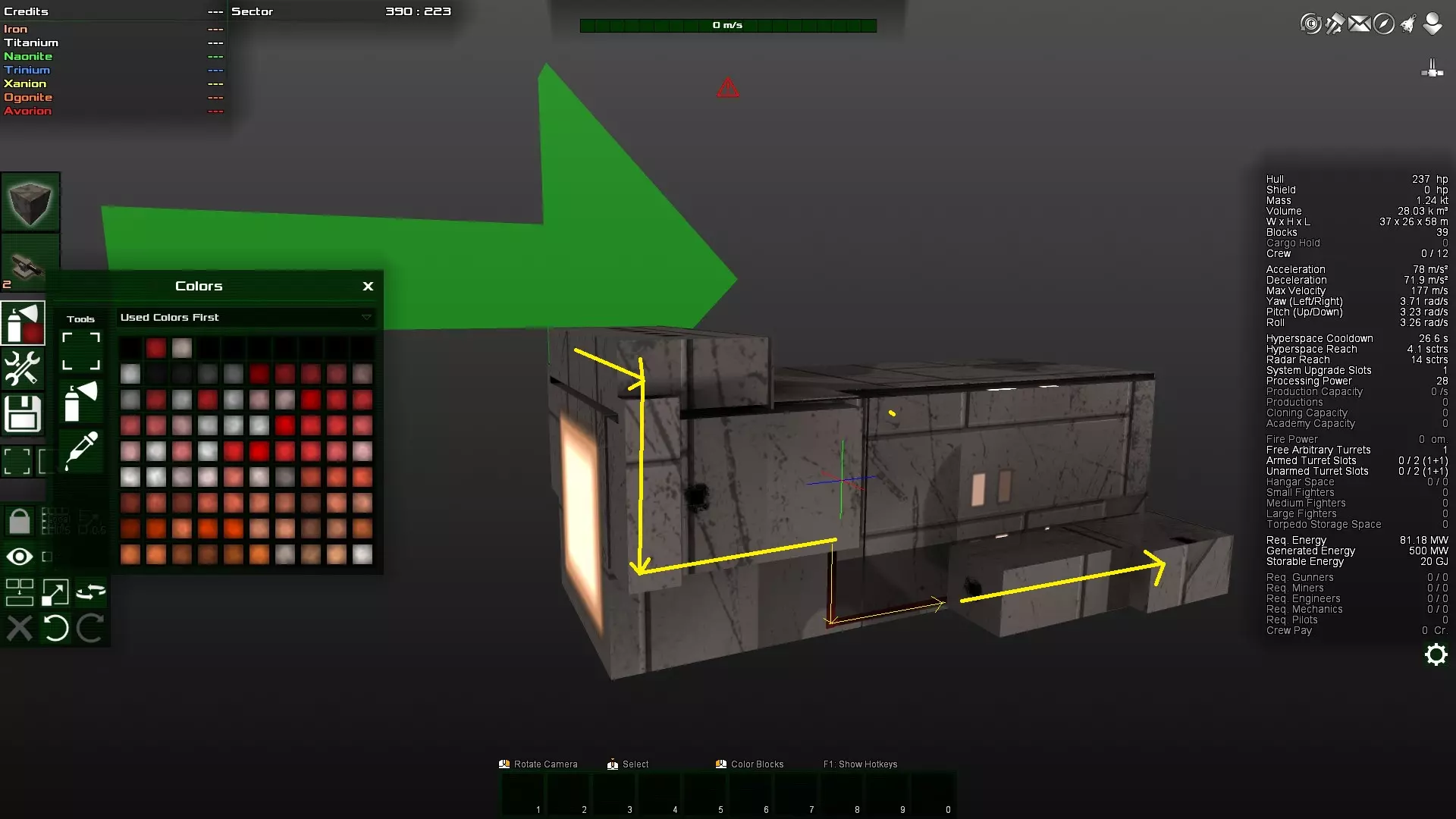1456x819 pixels.
Task: Click the delete X button in toolbar
Action: pyautogui.click(x=20, y=628)
